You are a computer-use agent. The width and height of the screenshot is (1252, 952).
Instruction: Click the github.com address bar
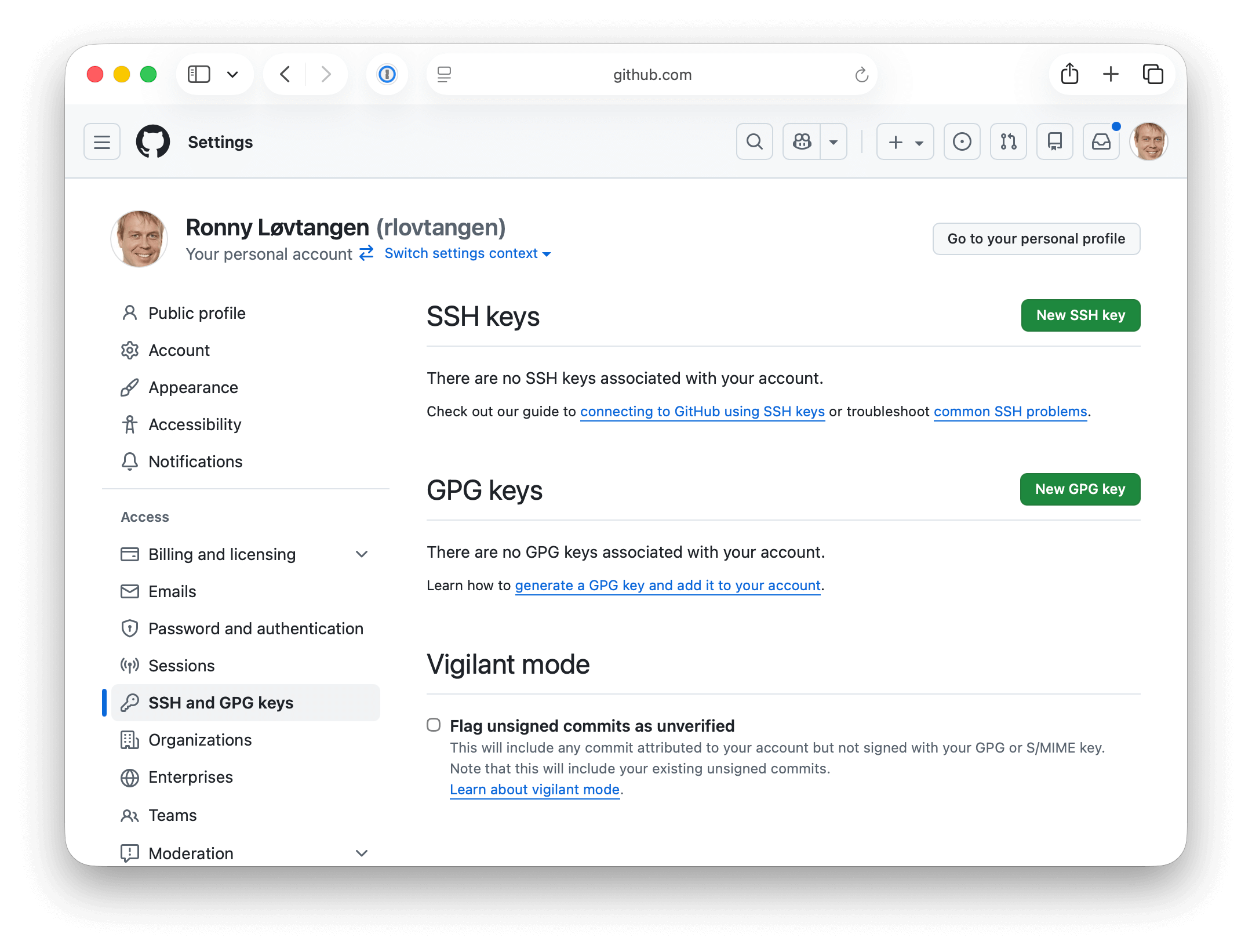(652, 74)
